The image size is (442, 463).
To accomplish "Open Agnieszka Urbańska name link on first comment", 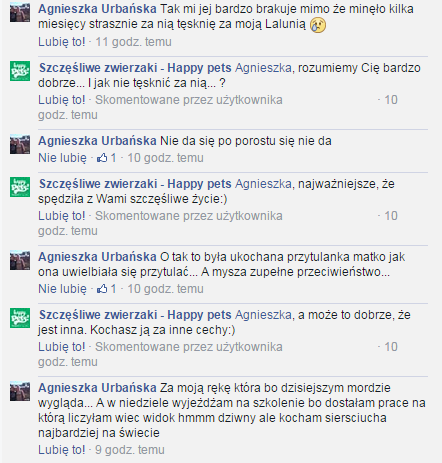I will [97, 9].
